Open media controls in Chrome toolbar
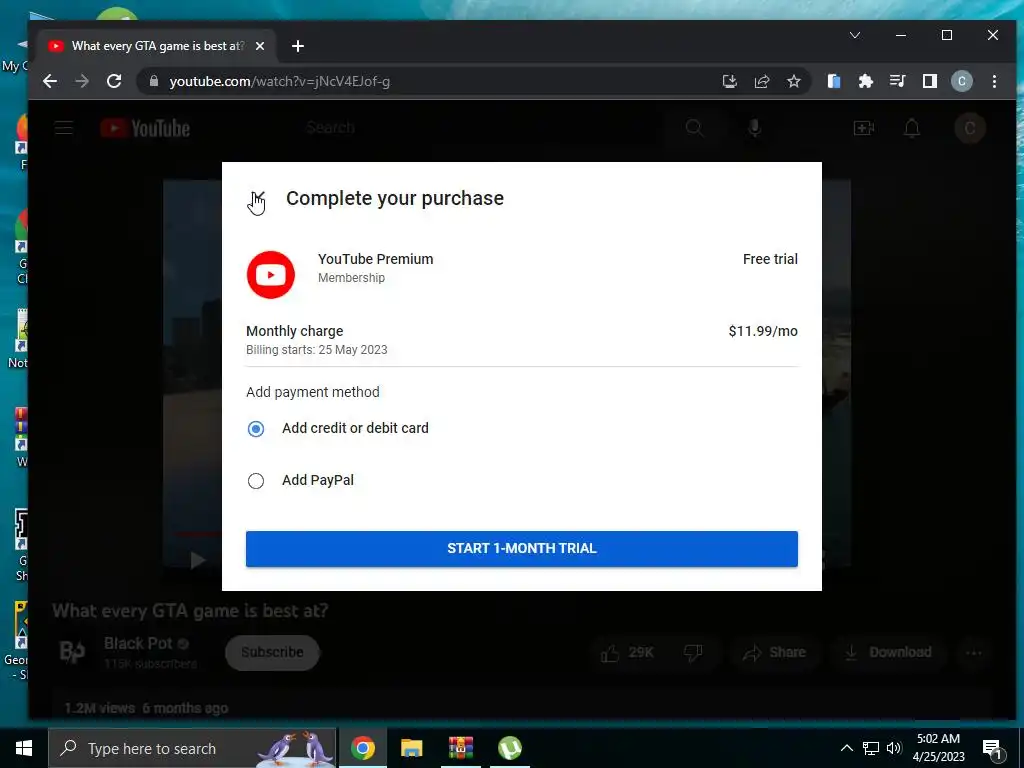 [x=897, y=82]
